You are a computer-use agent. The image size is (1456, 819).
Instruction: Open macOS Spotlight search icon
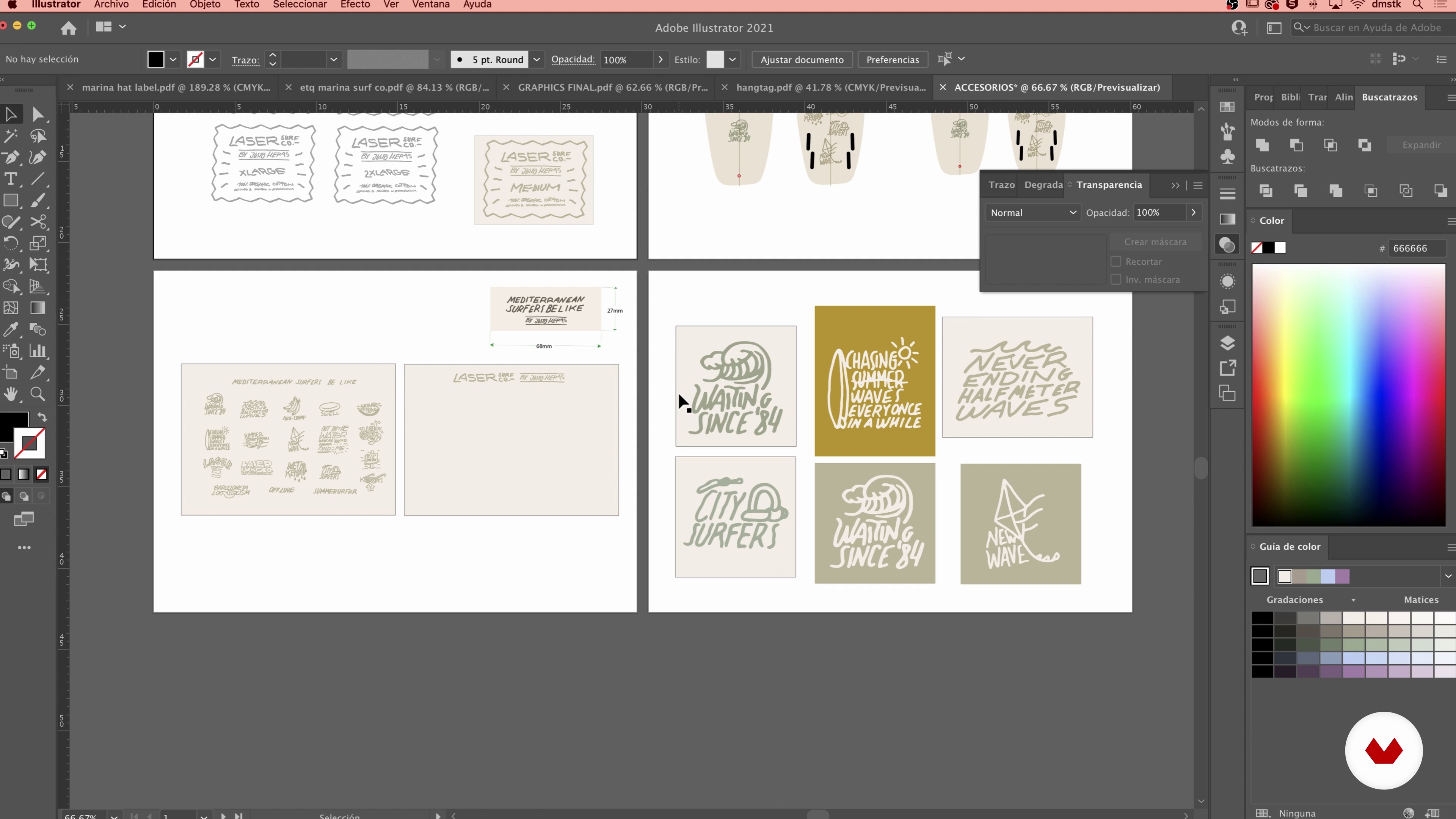click(x=1418, y=5)
